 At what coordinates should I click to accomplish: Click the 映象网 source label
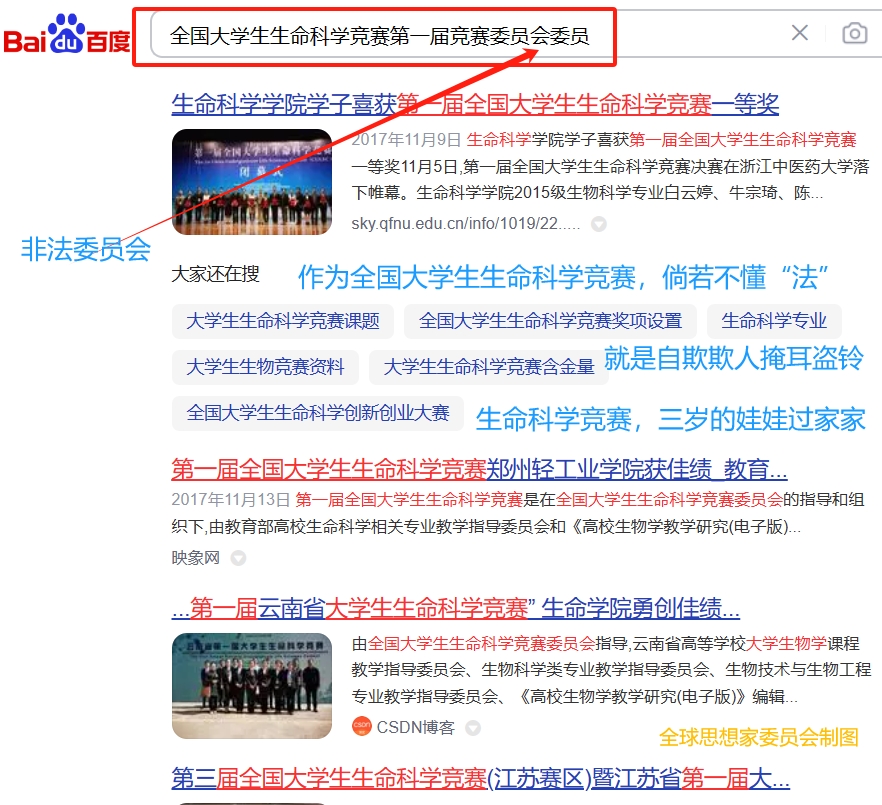tap(196, 557)
